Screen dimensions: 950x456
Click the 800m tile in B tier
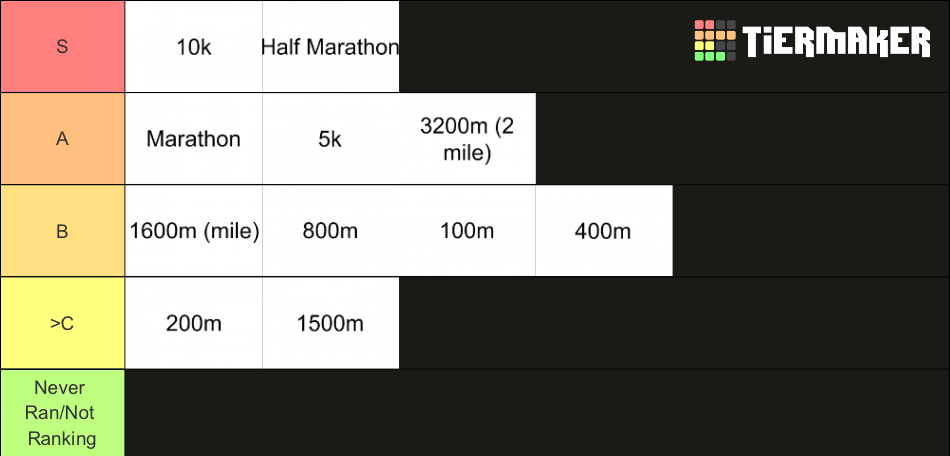tap(331, 231)
